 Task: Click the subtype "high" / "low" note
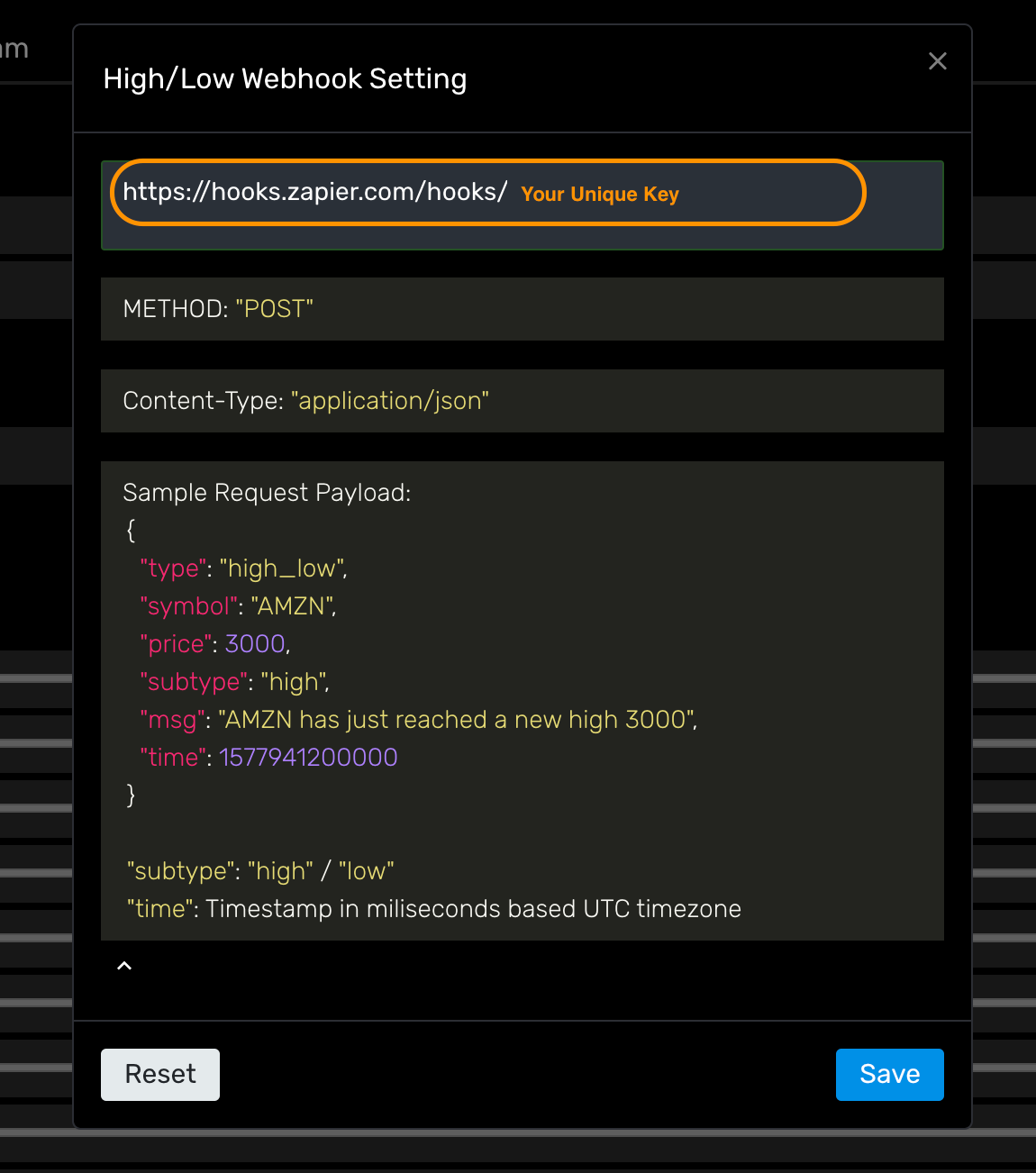click(260, 871)
